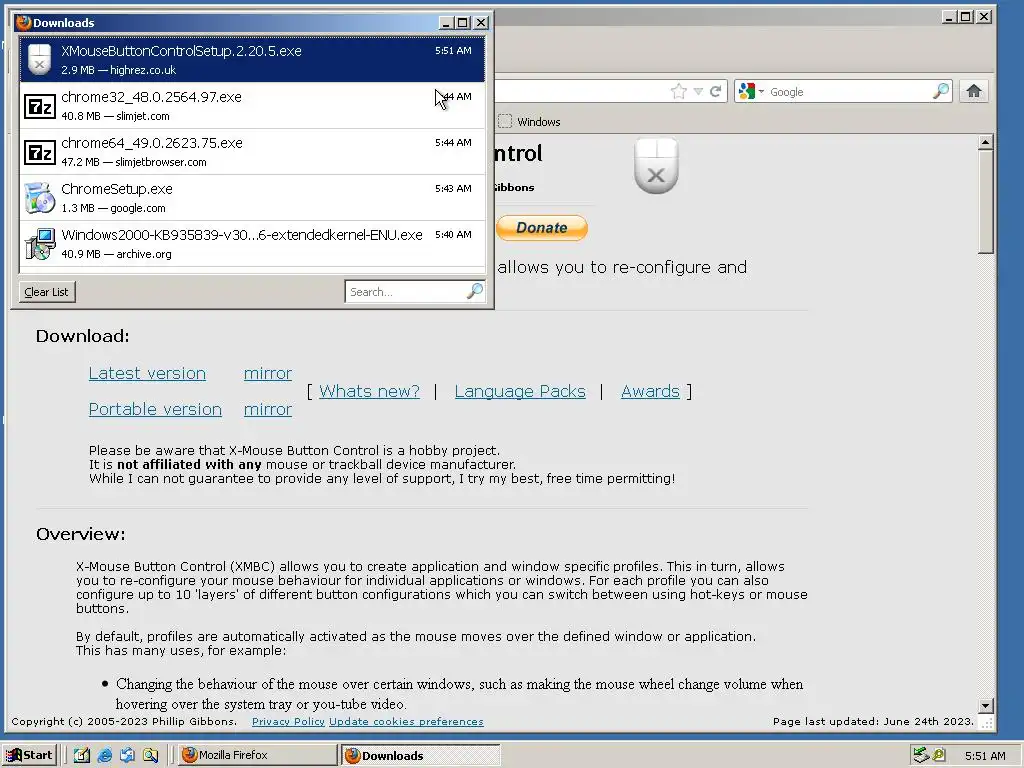Image resolution: width=1024 pixels, height=768 pixels.
Task: Select the chrome32_48.0.2564.97.exe entry
Action: [252, 106]
